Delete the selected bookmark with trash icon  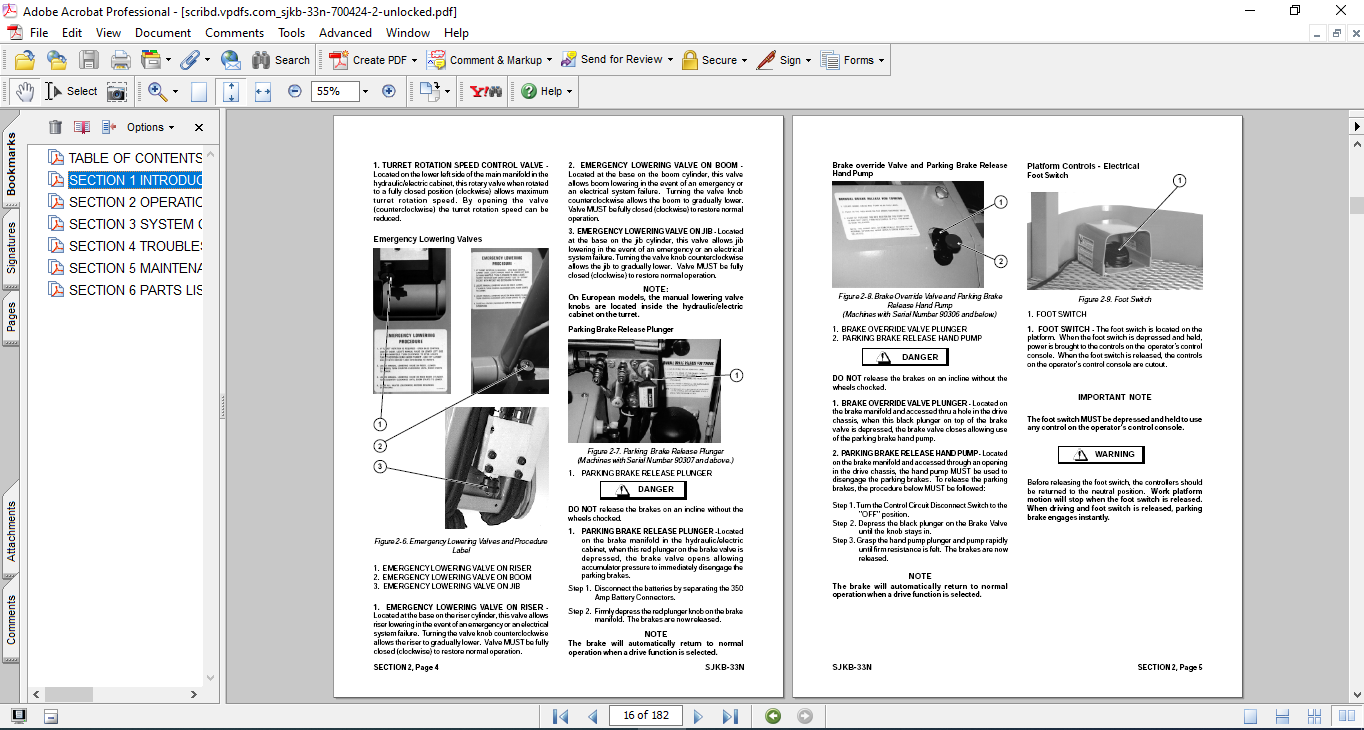pyautogui.click(x=55, y=127)
